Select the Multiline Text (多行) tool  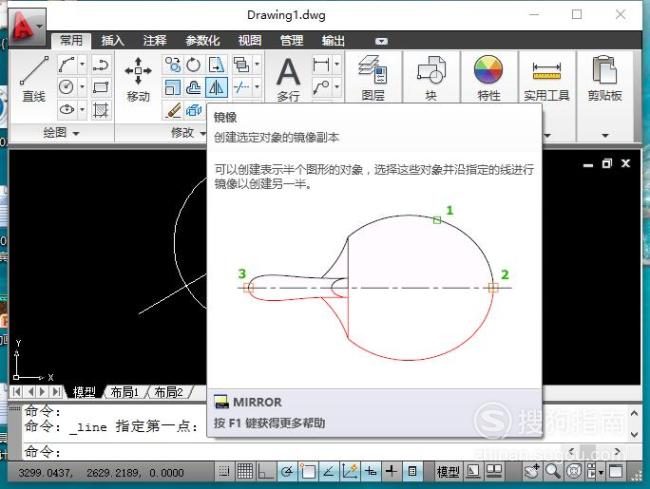click(x=288, y=79)
